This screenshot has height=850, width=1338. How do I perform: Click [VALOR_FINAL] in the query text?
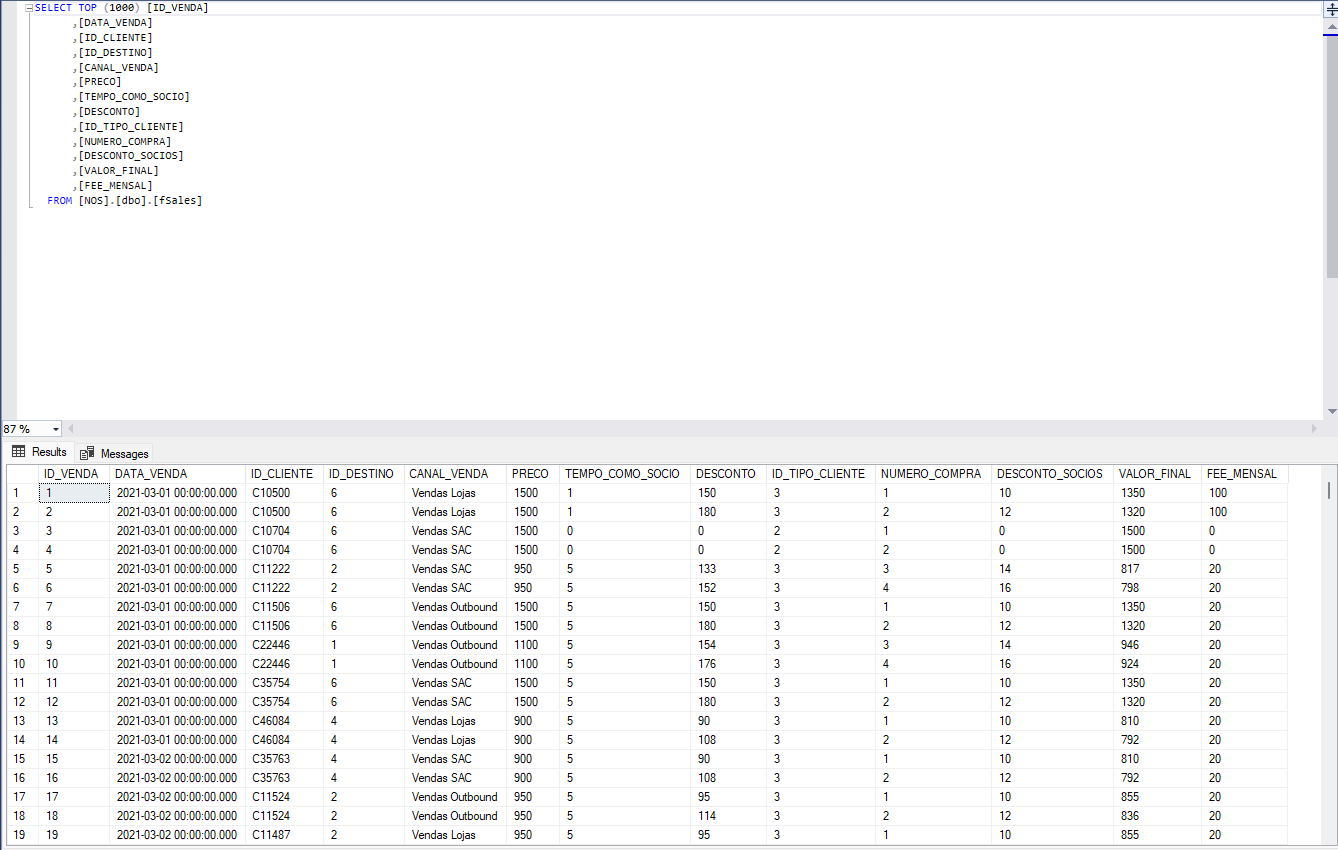click(x=118, y=171)
